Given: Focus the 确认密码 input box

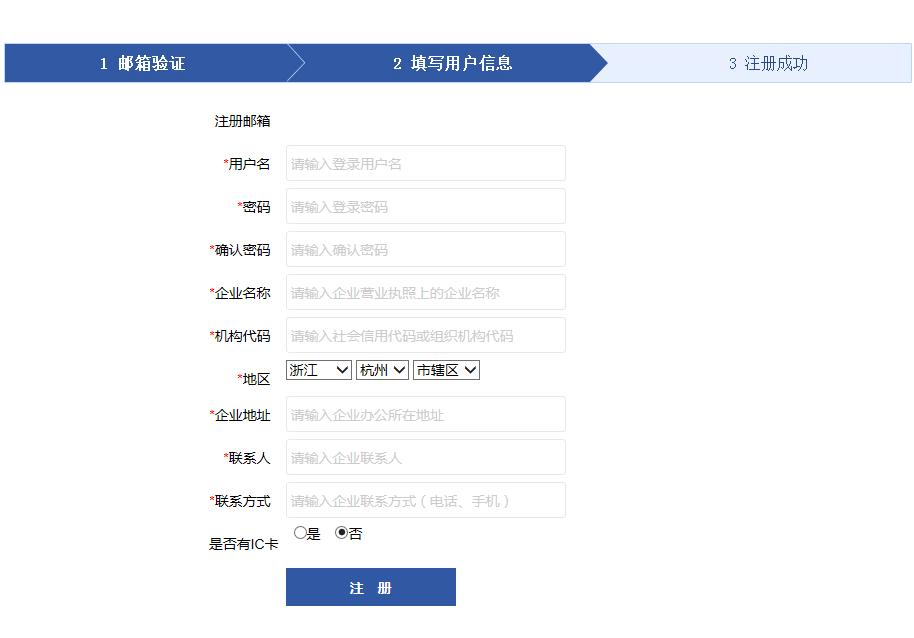Looking at the screenshot, I should point(425,249).
